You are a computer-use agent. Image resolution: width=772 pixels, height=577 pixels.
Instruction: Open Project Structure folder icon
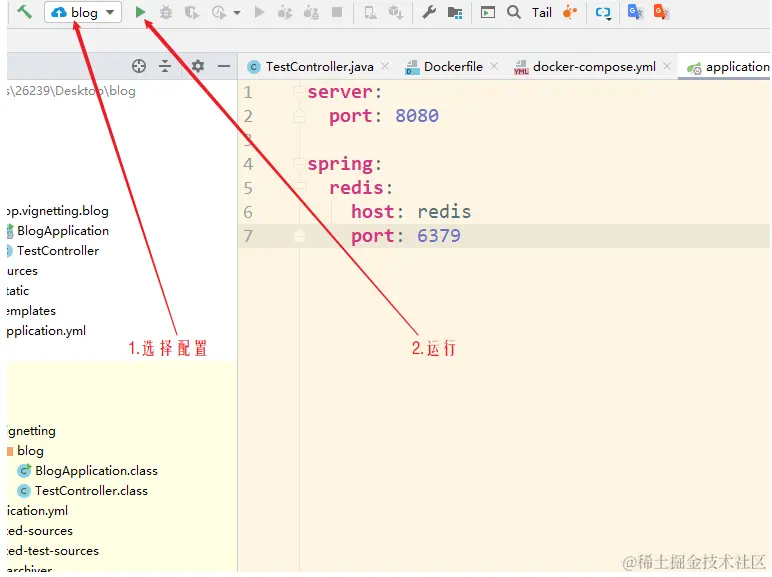click(x=455, y=13)
